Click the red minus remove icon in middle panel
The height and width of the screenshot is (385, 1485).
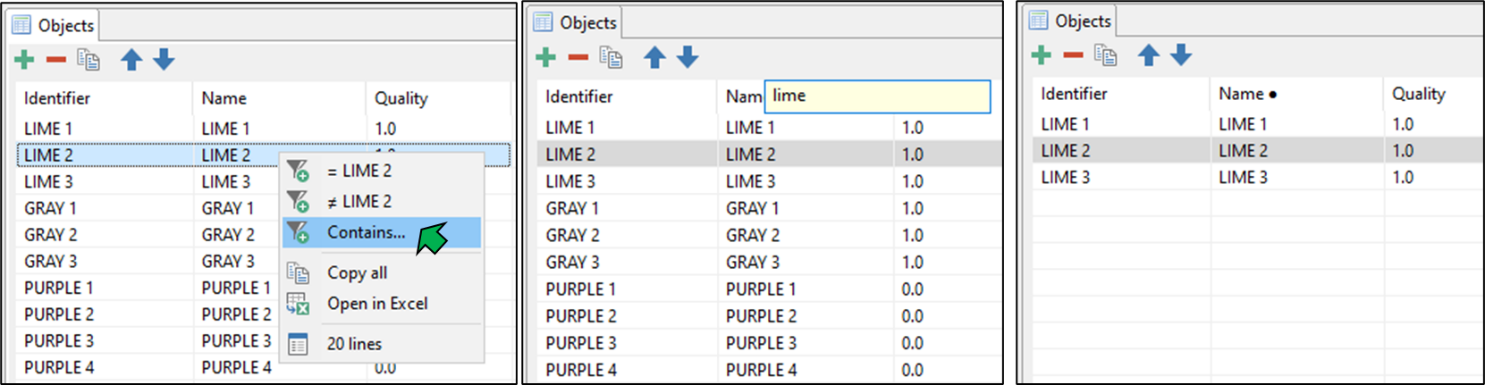tap(578, 58)
